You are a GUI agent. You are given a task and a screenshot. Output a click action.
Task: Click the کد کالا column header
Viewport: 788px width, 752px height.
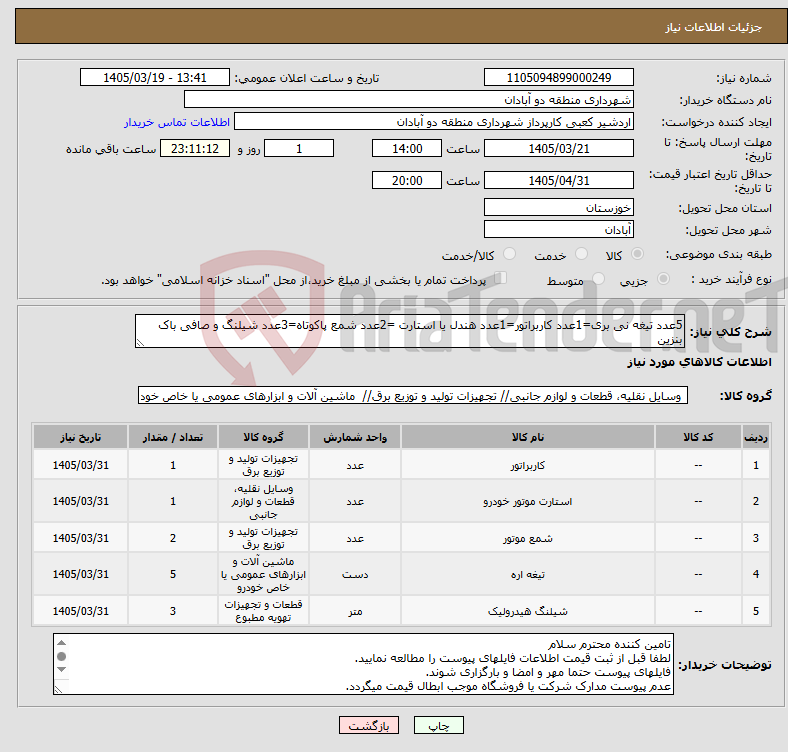(698, 437)
